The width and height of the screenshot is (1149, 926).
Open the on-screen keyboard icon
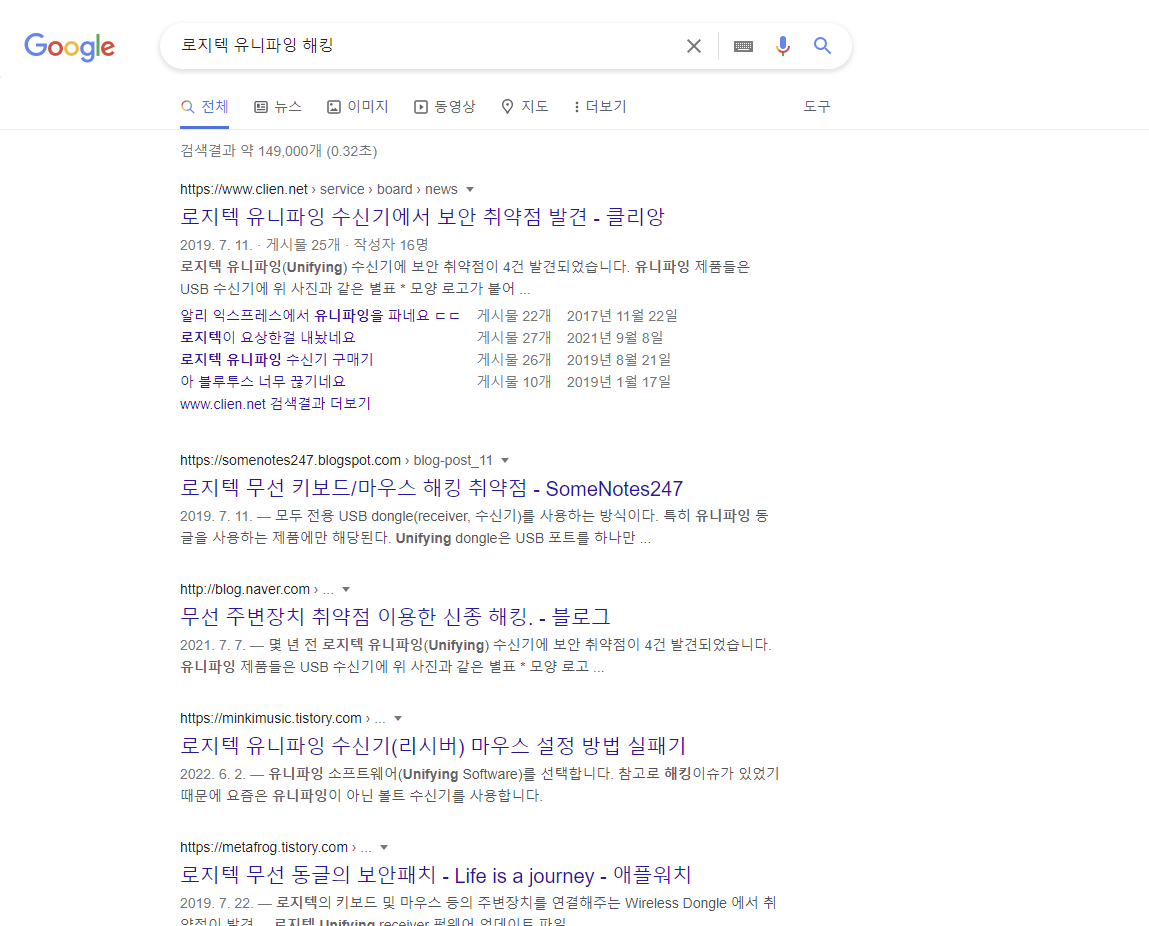pyautogui.click(x=743, y=46)
